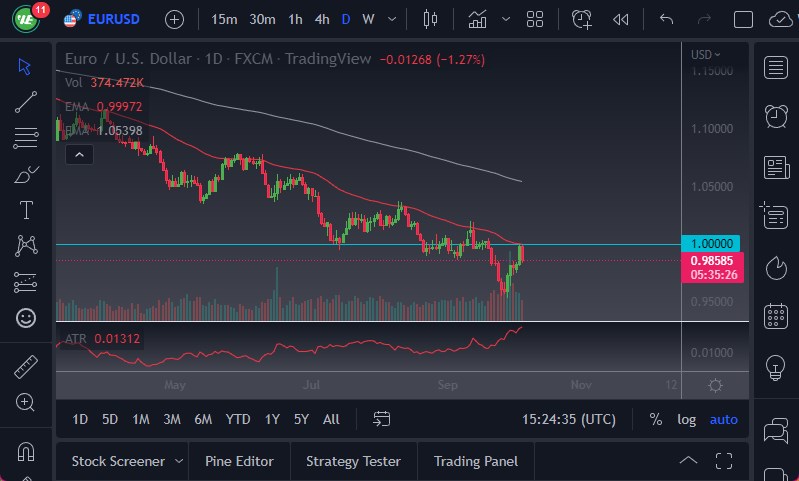This screenshot has height=481, width=799.
Task: Switch to the Pine Editor tab
Action: click(239, 461)
